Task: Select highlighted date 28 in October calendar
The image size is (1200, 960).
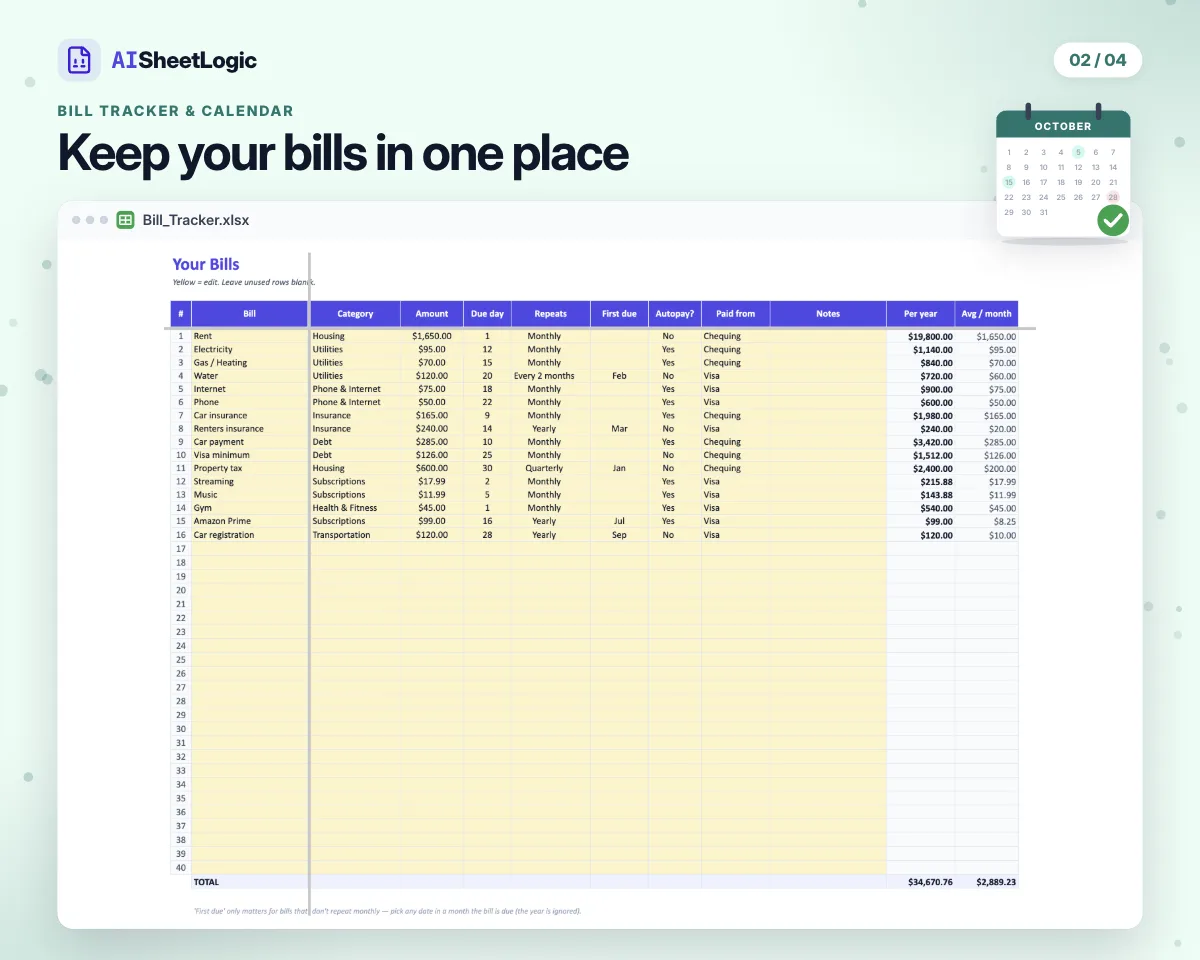Action: pos(1113,197)
